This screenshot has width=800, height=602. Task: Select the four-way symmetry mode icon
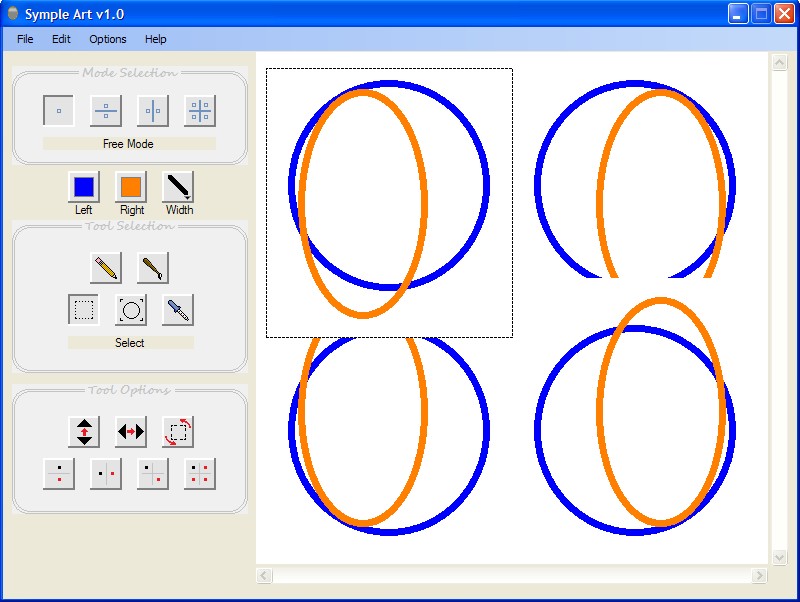[x=199, y=111]
